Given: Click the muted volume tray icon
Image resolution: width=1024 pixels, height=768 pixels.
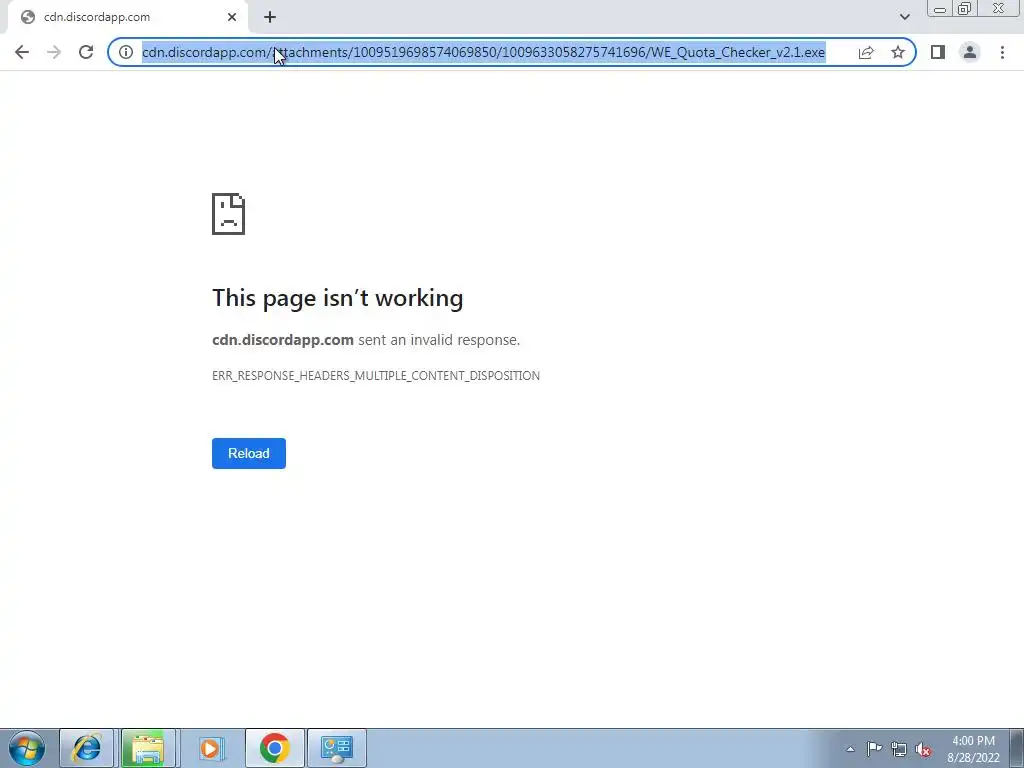Looking at the screenshot, I should point(923,749).
